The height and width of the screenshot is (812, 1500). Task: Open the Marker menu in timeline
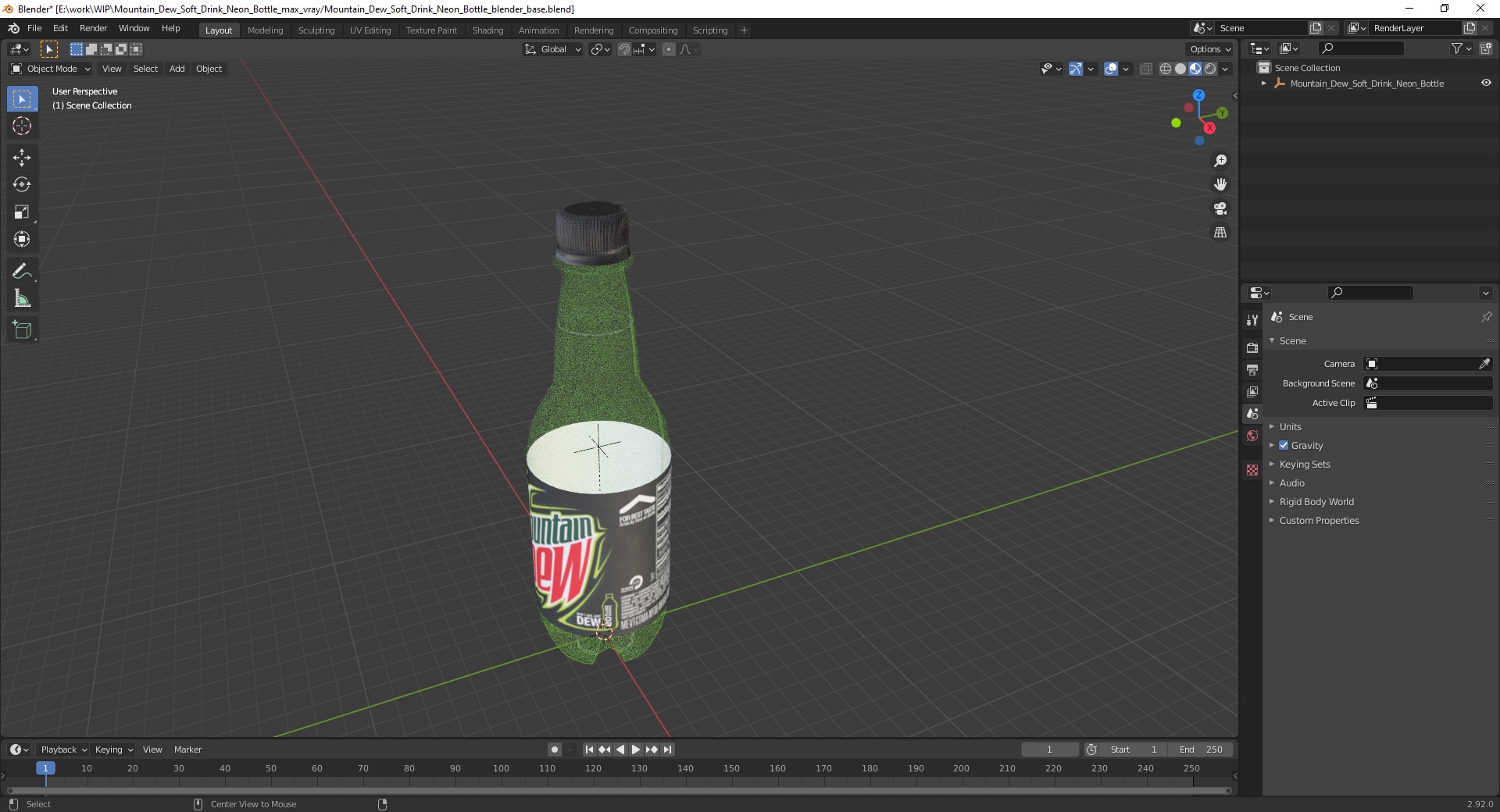[x=187, y=750]
